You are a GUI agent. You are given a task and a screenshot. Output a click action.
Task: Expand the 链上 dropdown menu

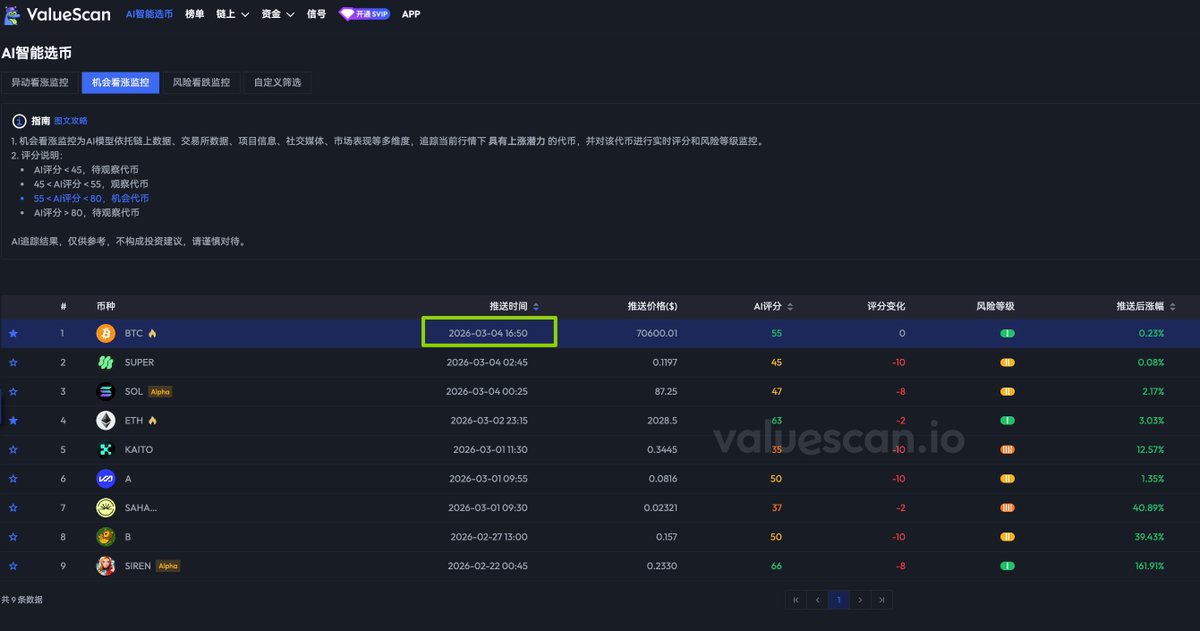232,14
